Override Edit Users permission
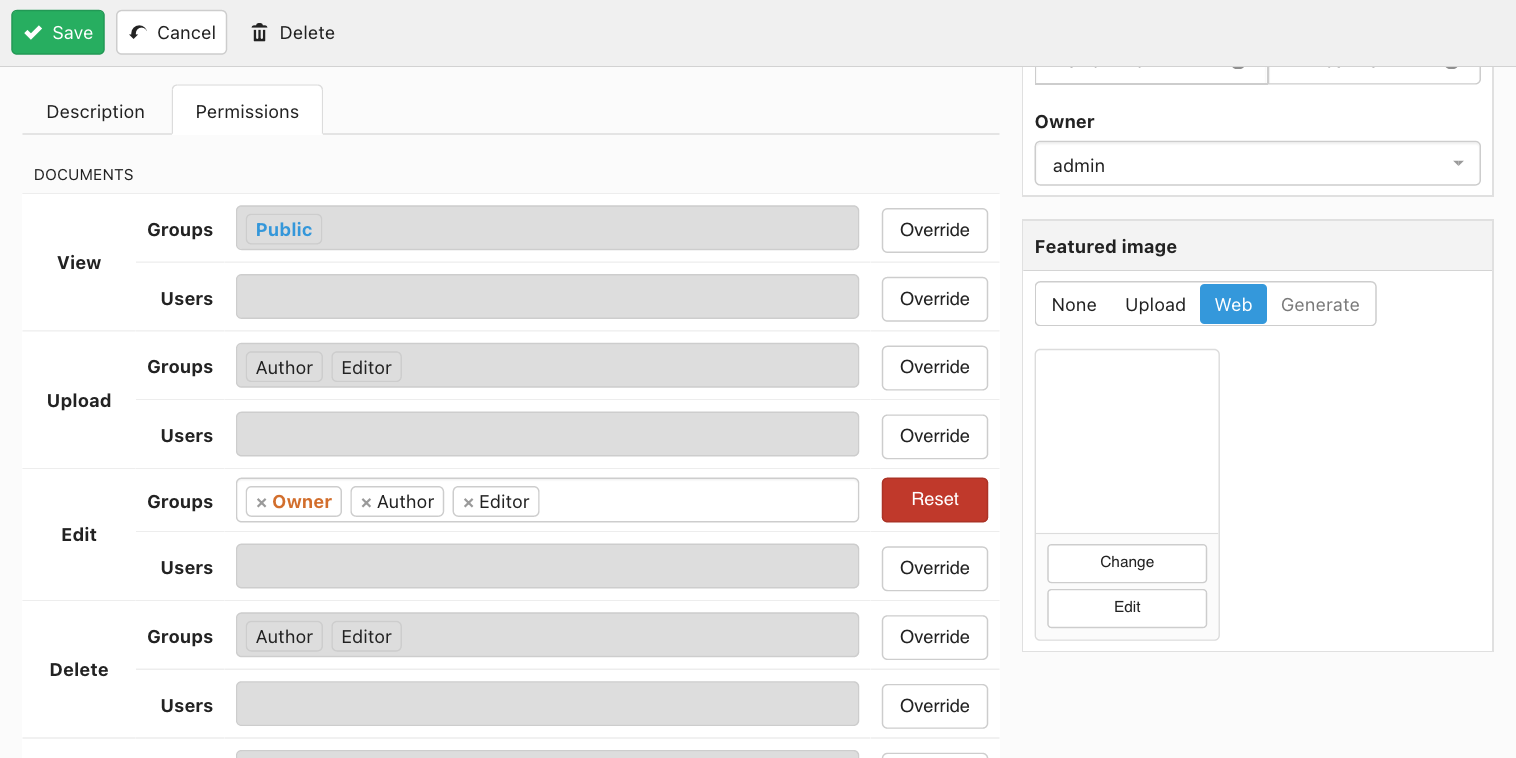 point(935,568)
